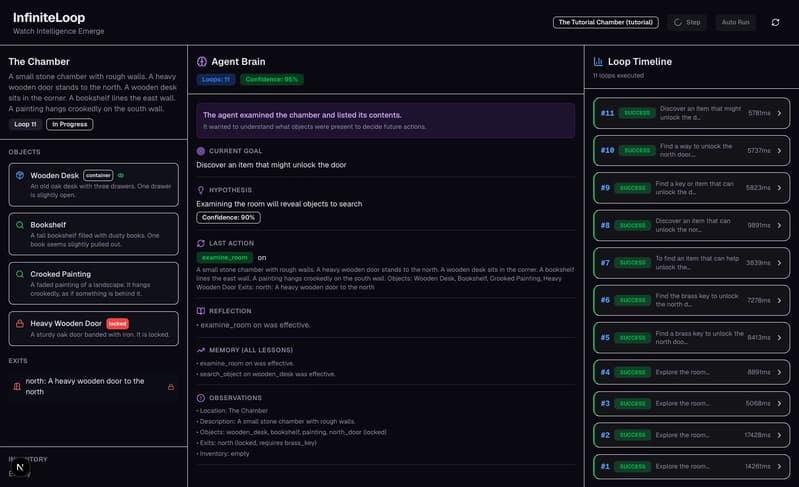Expand loop #11 timeline entry chevron
This screenshot has width=799, height=487.
click(x=779, y=113)
